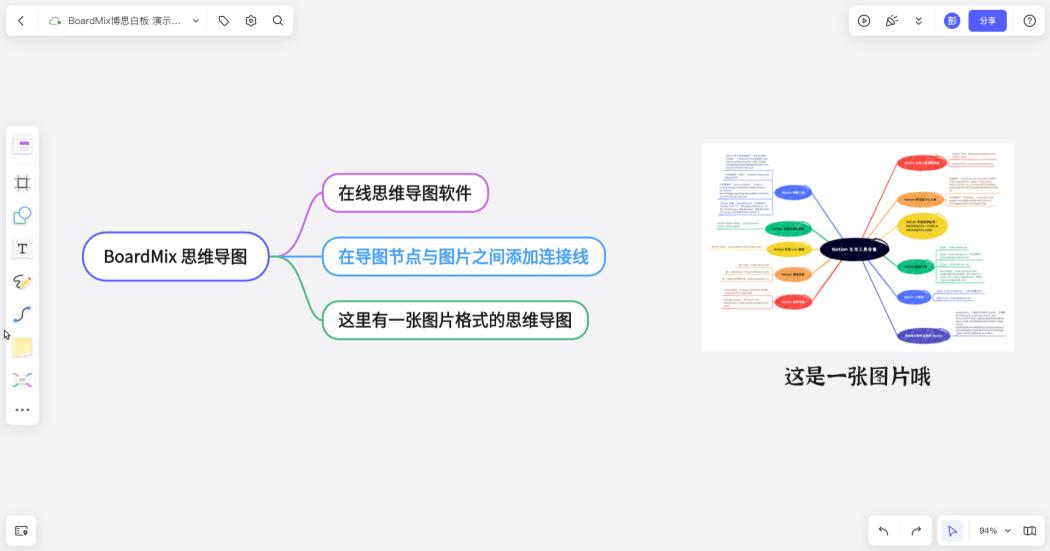1050x551 pixels.
Task: Select the Notion mind map image
Action: coord(858,247)
